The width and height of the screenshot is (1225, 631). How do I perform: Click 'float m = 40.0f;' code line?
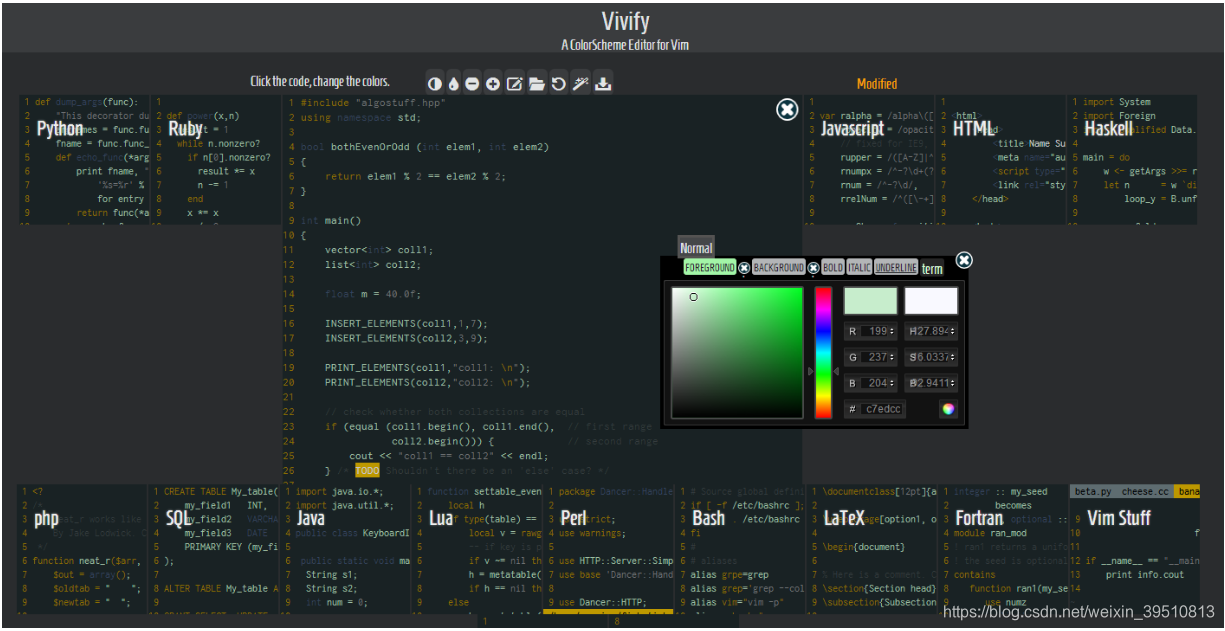point(372,294)
